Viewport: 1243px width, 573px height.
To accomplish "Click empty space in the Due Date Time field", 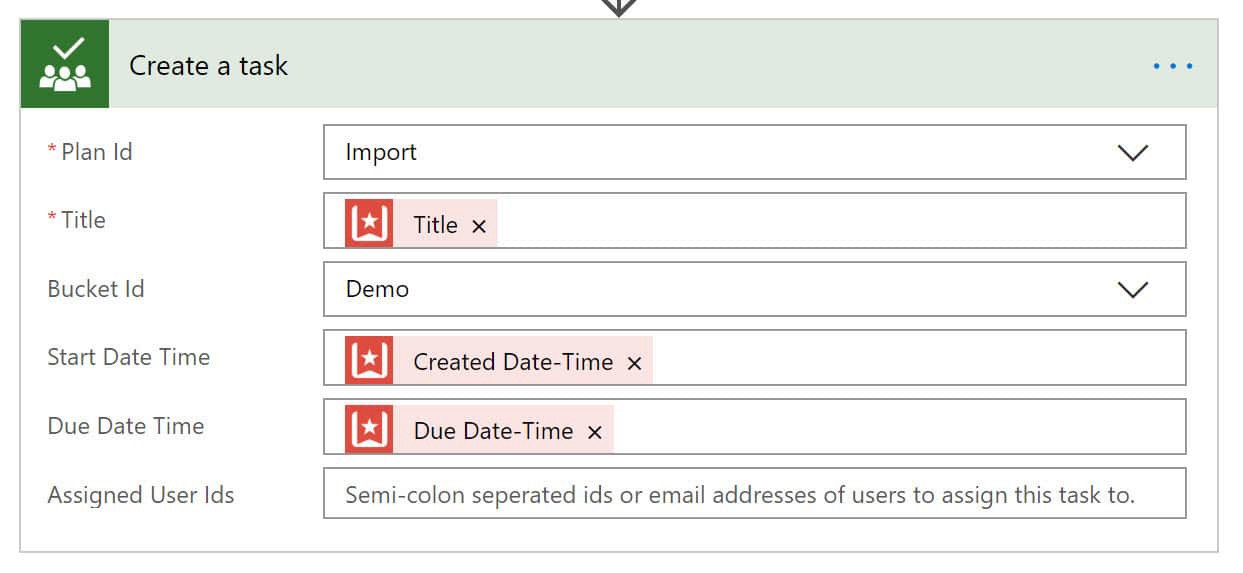I will click(x=898, y=427).
